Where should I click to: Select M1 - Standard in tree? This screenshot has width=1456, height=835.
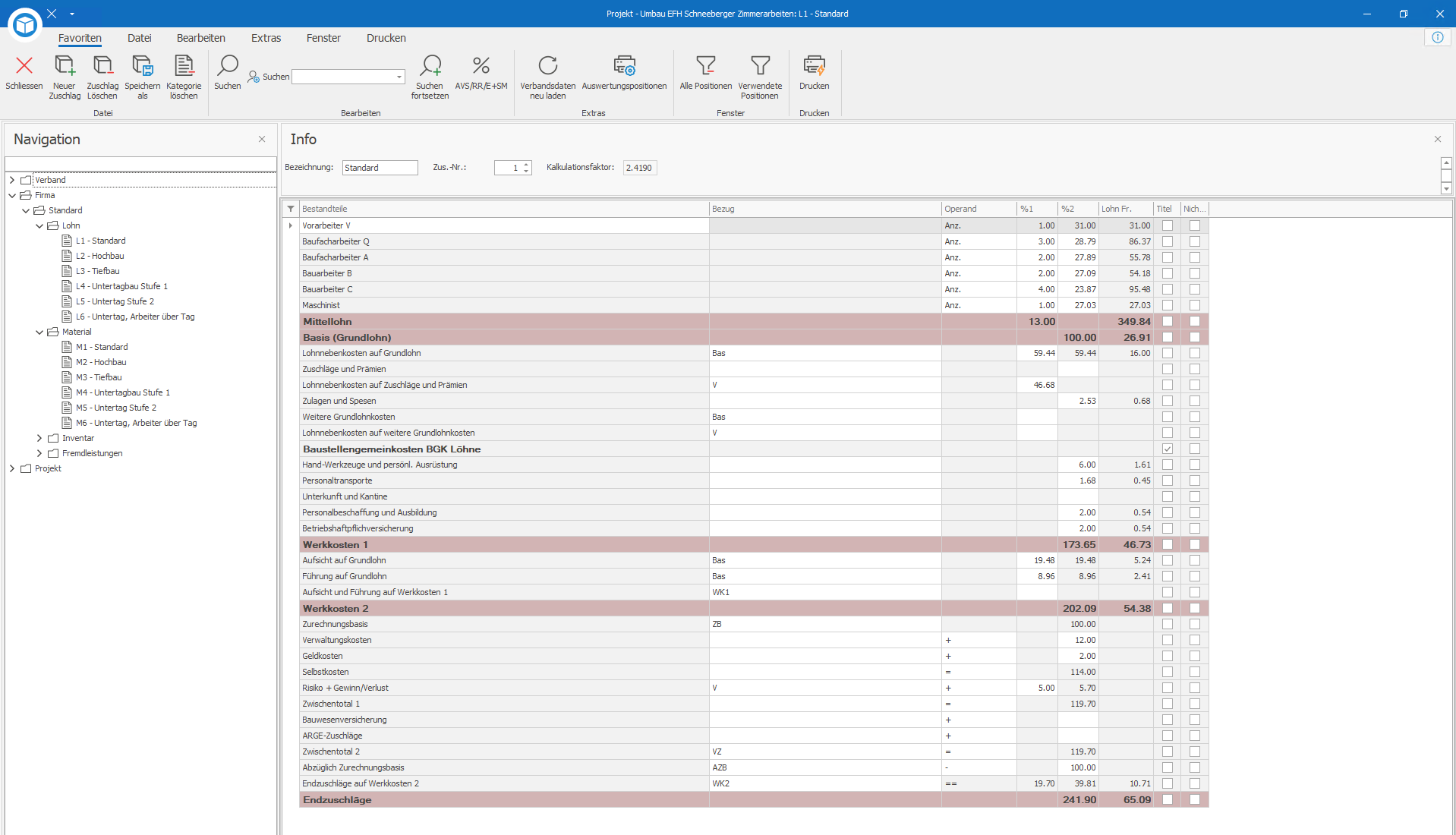(x=102, y=347)
